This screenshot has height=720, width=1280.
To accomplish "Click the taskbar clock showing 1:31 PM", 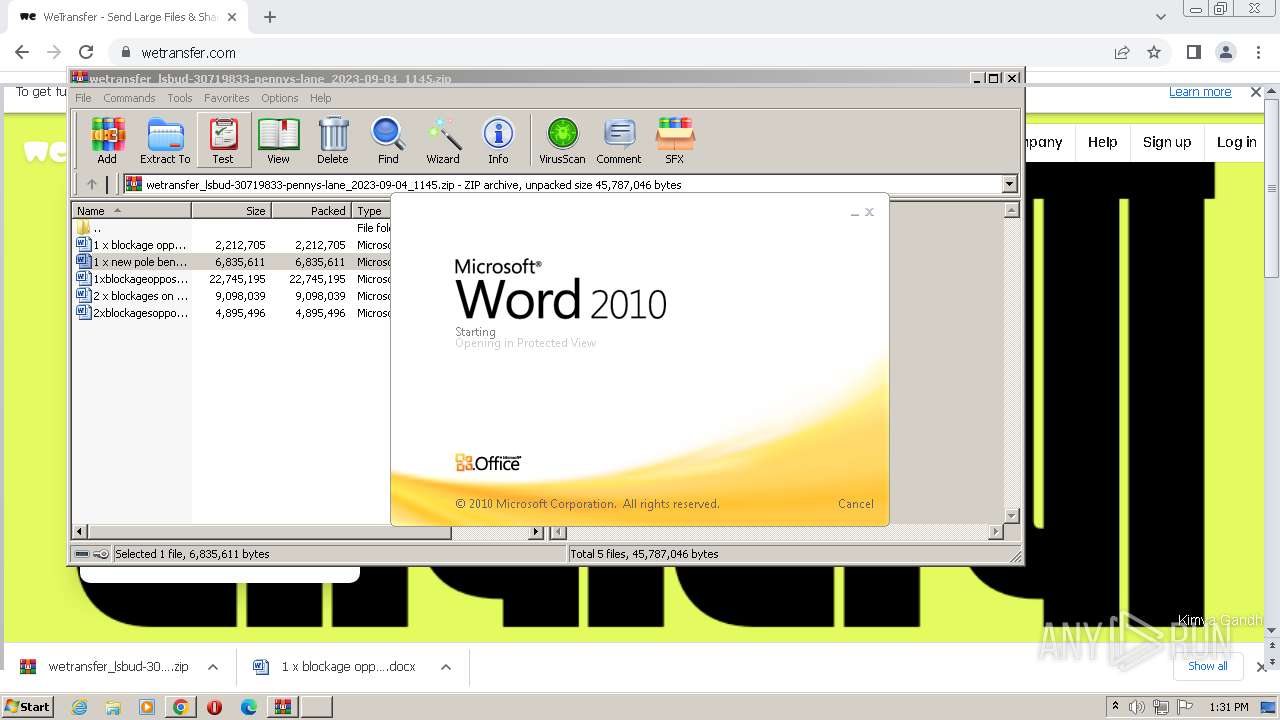I will 1229,707.
